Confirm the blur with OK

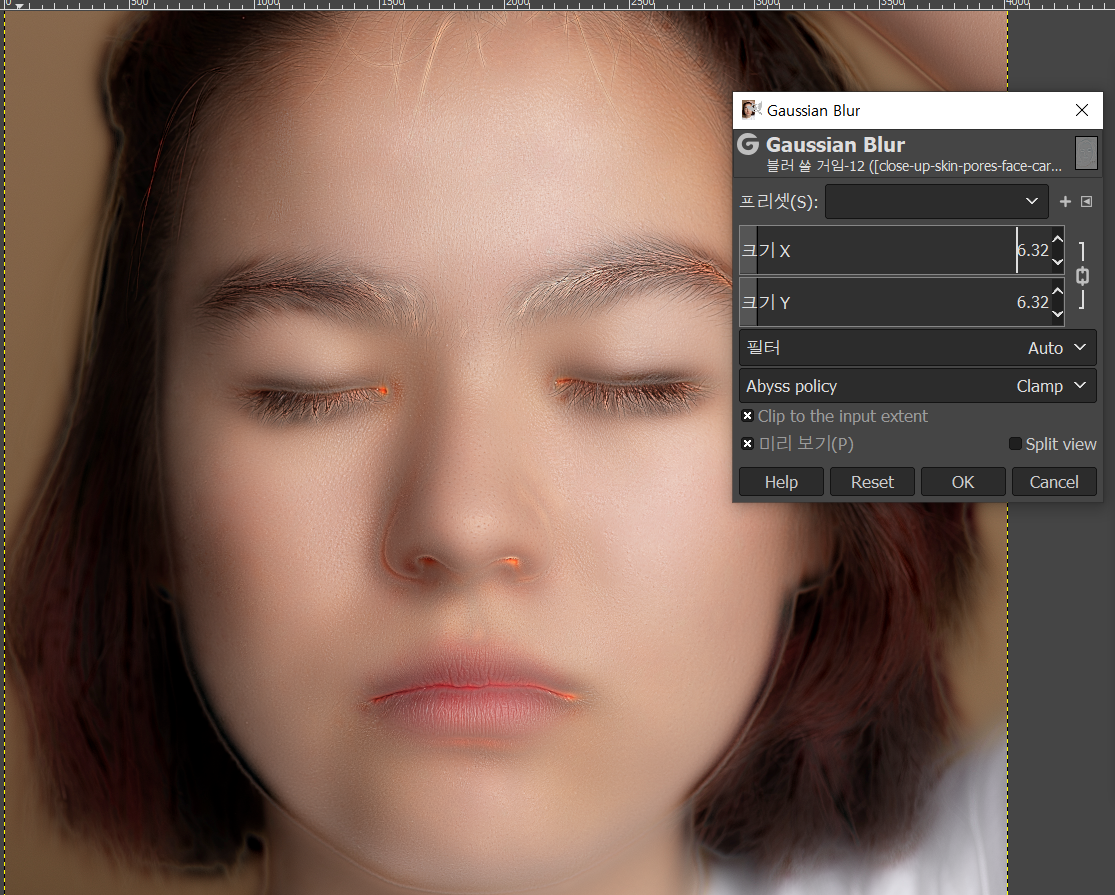(963, 482)
